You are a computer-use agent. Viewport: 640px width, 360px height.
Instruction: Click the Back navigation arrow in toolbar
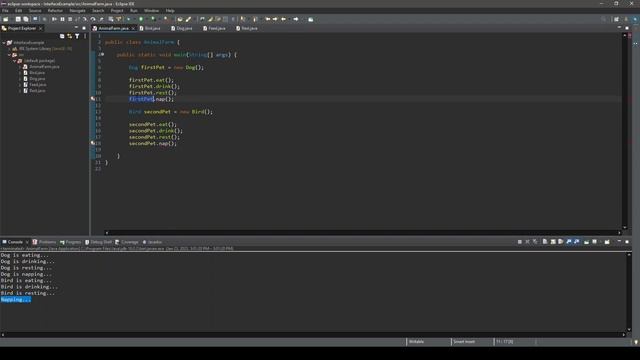pyautogui.click(x=283, y=19)
